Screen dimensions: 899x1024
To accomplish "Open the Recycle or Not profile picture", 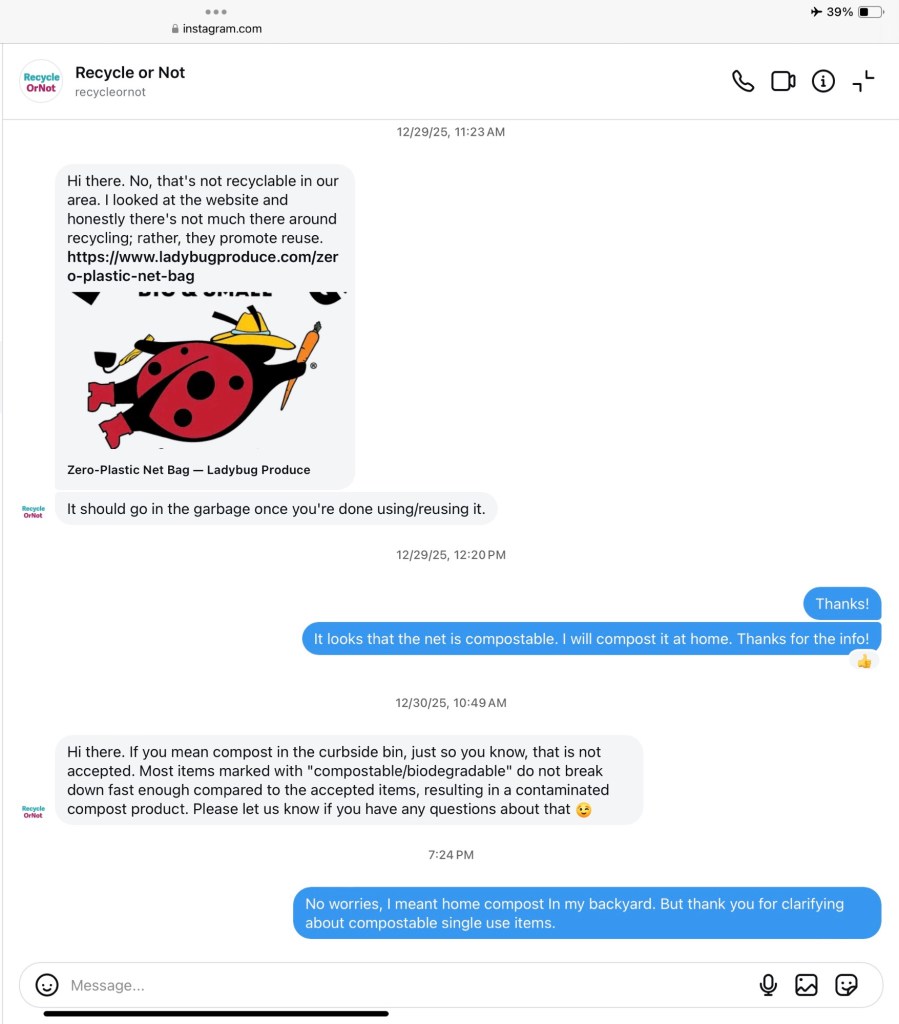I will tap(41, 82).
